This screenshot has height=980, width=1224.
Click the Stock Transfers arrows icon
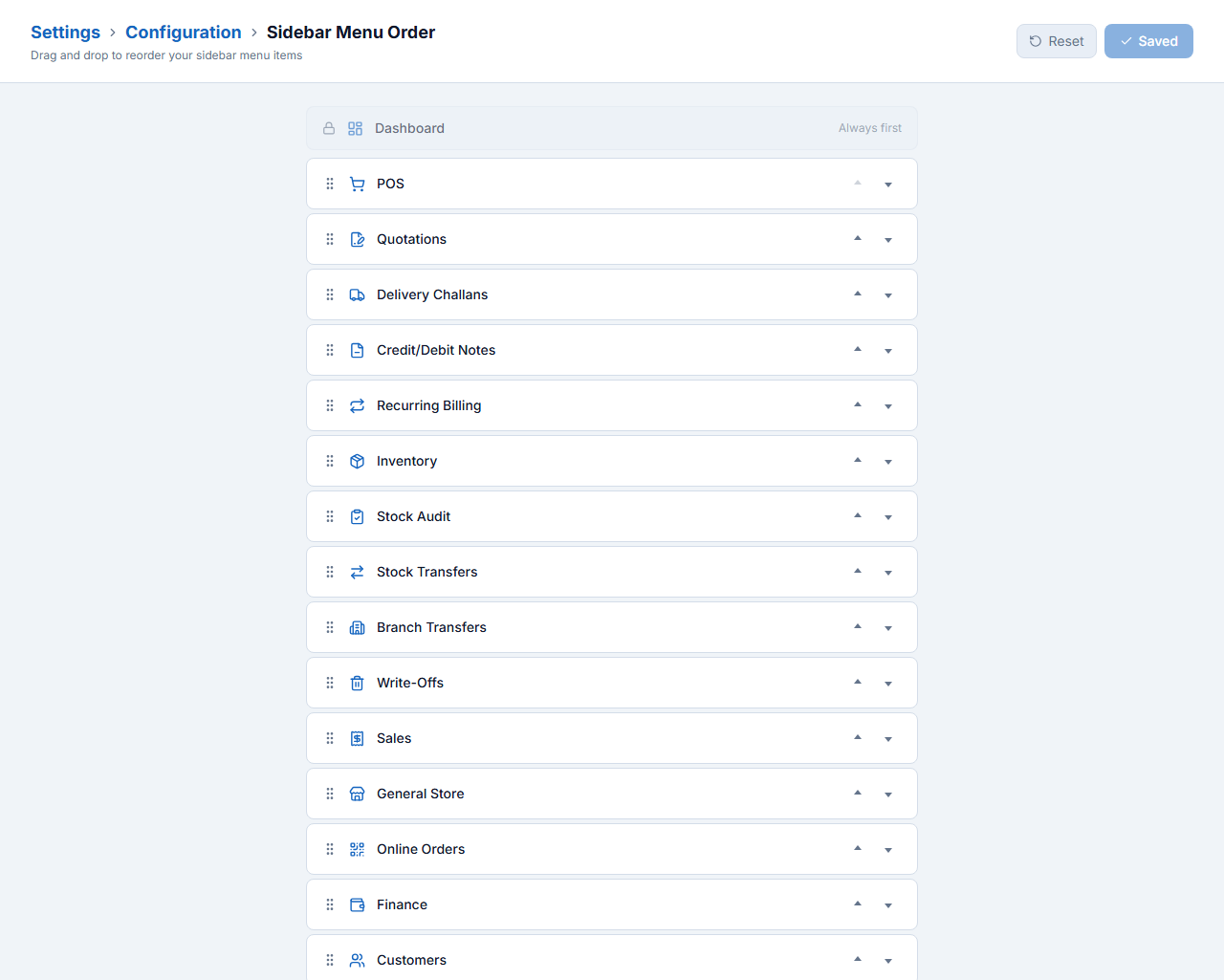357,572
